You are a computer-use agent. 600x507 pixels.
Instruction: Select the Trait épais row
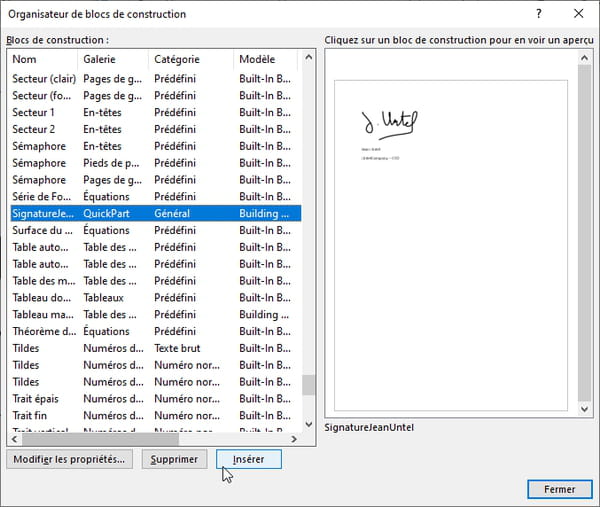(x=156, y=399)
